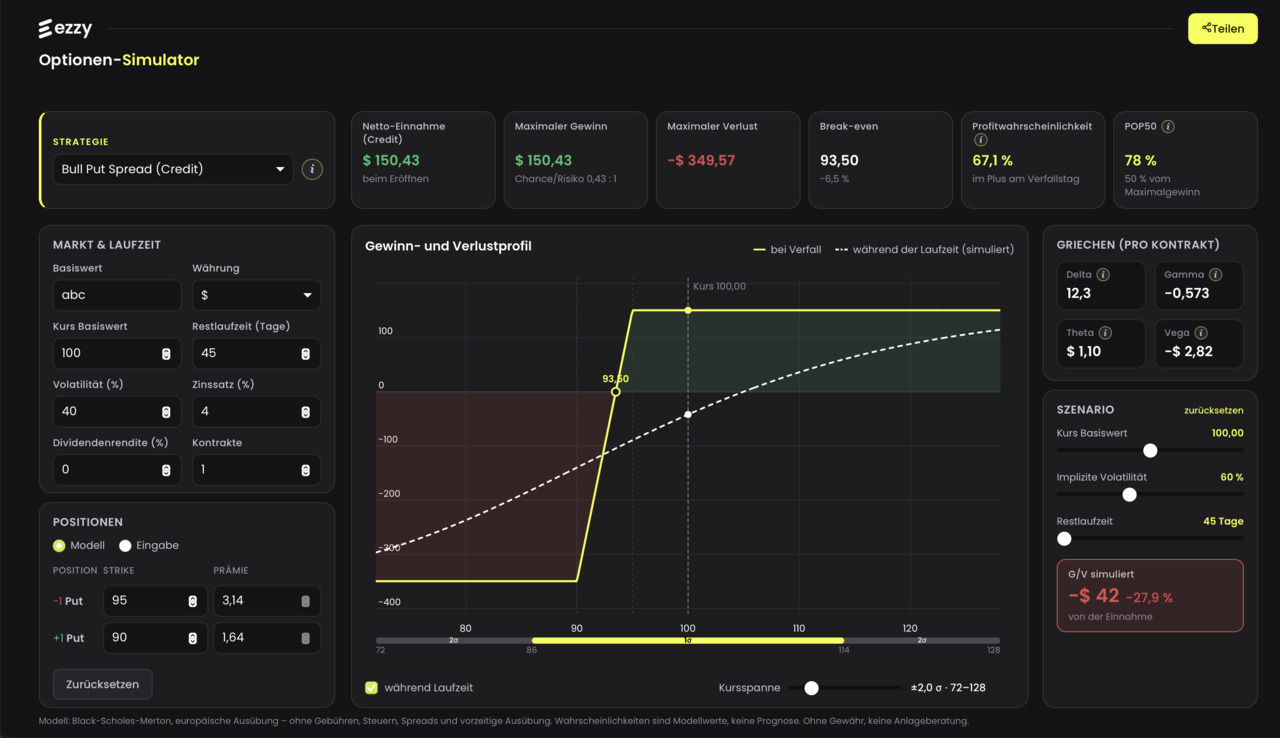Click the Zurücksetzen button in Positionen
The height and width of the screenshot is (738, 1280).
click(103, 684)
